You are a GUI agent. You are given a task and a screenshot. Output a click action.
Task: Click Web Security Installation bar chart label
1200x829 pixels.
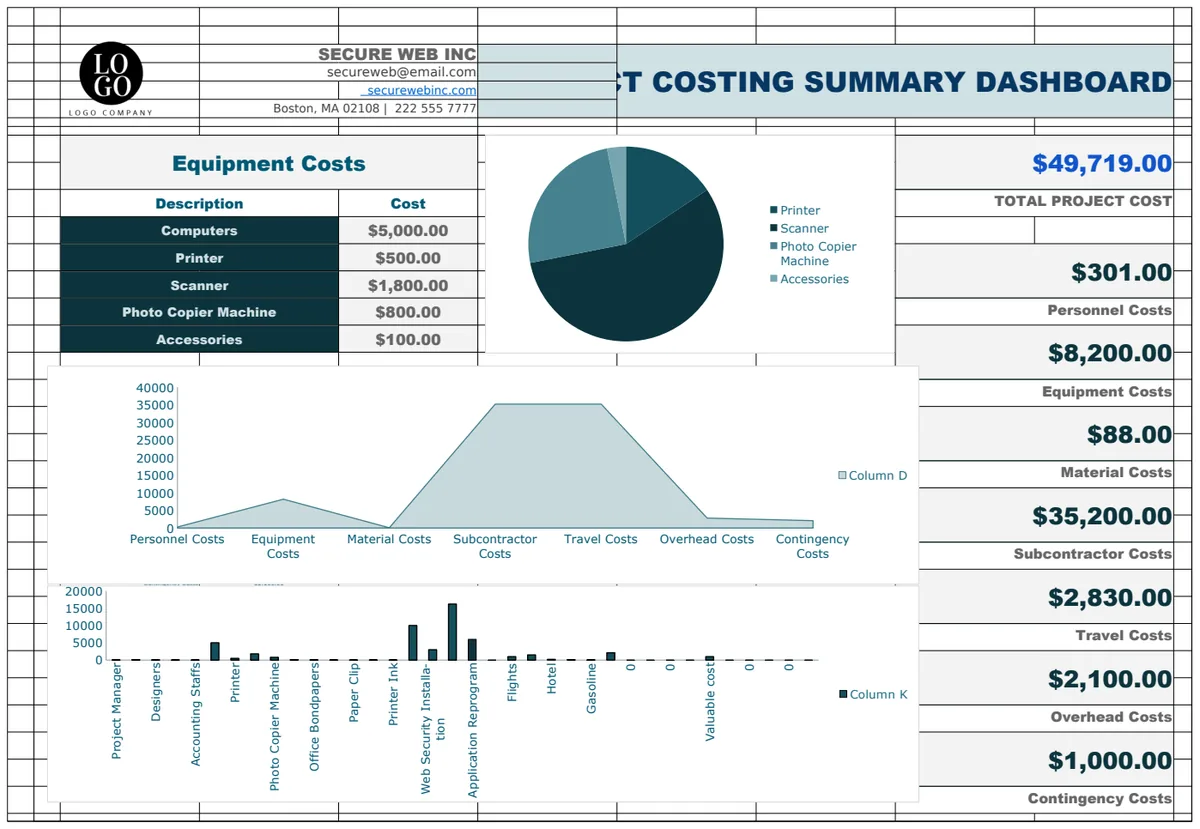(x=433, y=728)
